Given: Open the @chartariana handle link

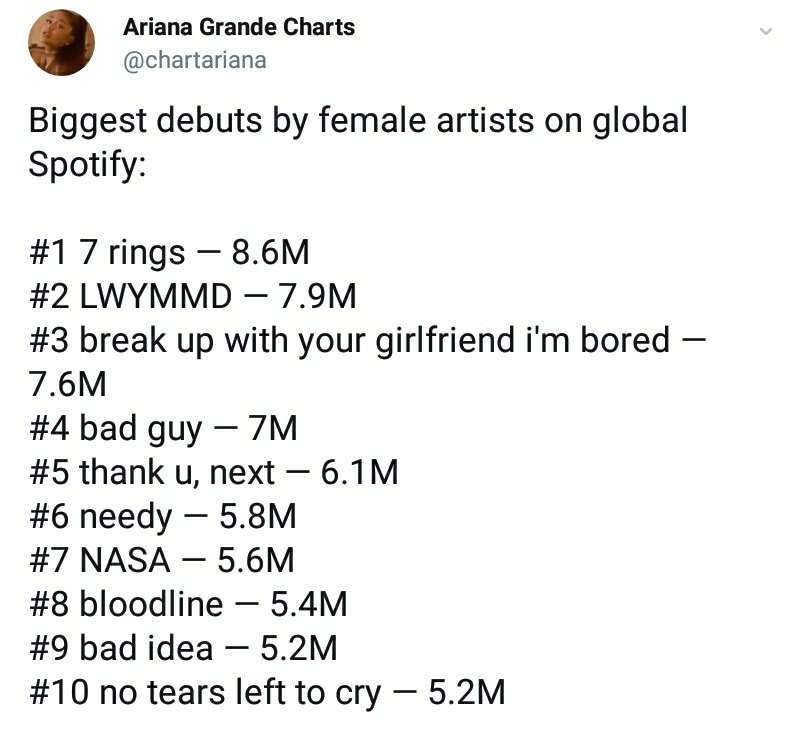Looking at the screenshot, I should point(195,61).
